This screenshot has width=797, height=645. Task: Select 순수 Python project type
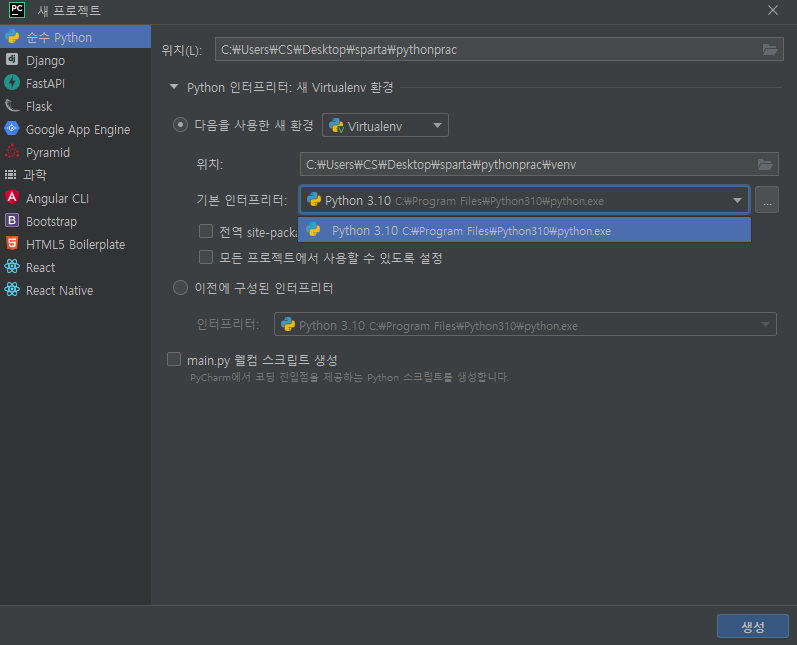click(75, 37)
